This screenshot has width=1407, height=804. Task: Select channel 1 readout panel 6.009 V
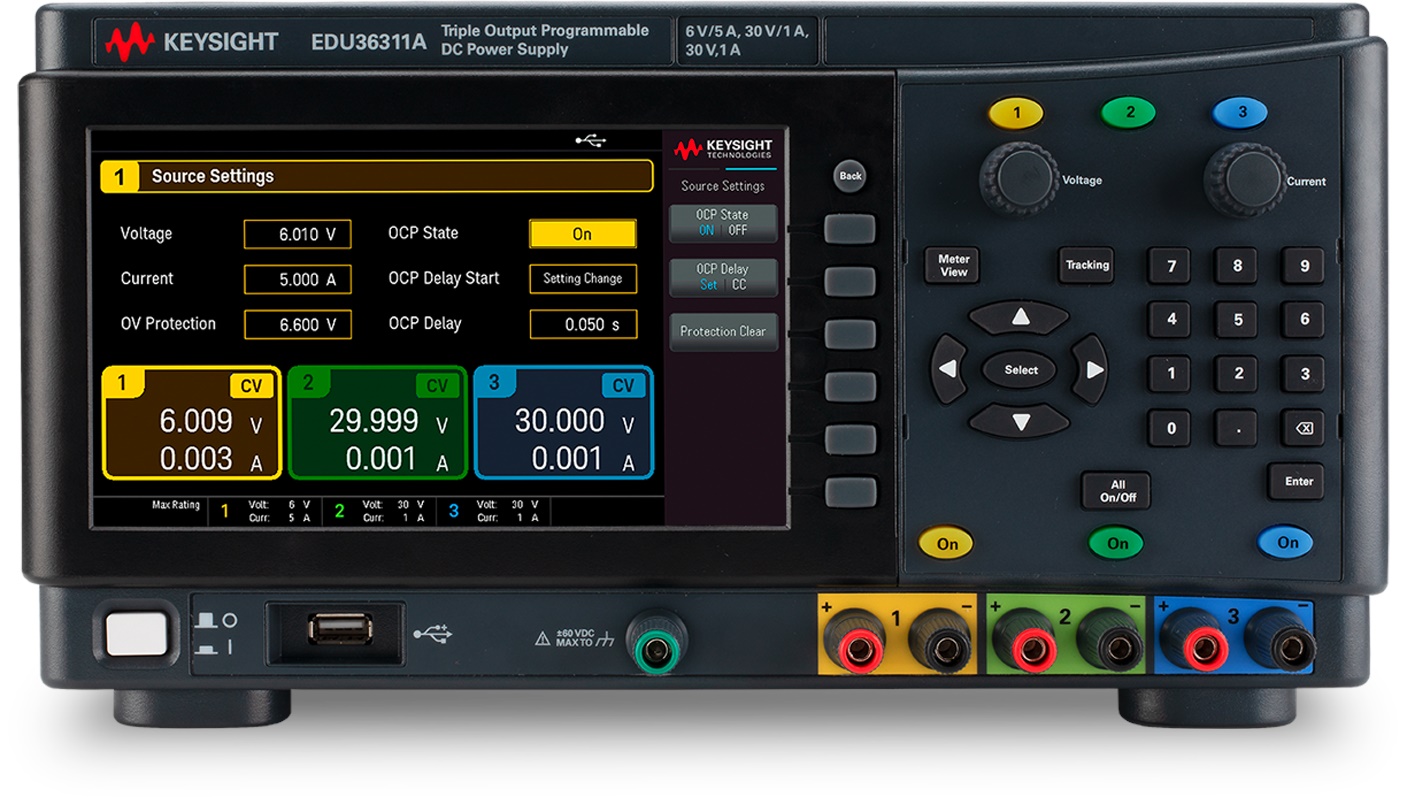pyautogui.click(x=192, y=423)
